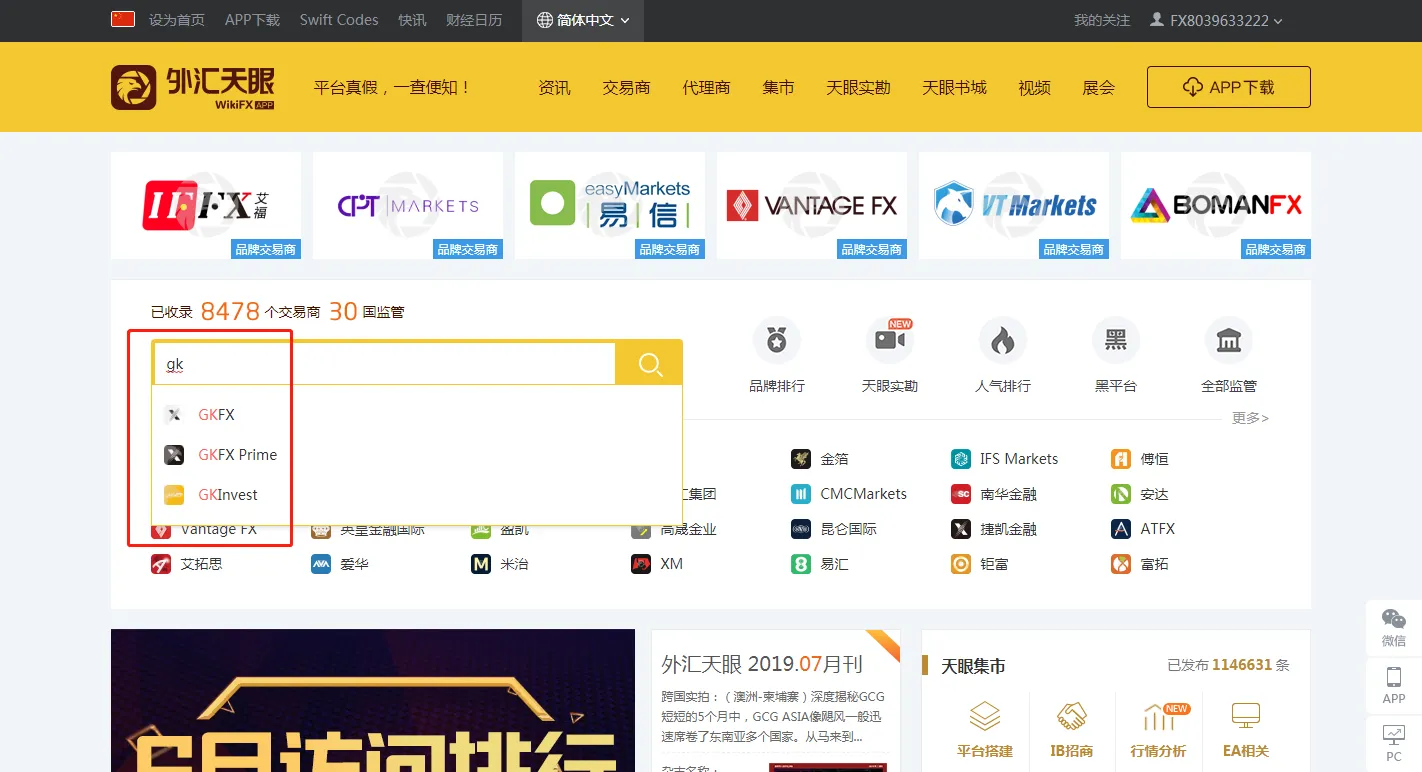The height and width of the screenshot is (772, 1422).
Task: Click the WikiFX 外汇天眼 logo
Action: pos(192,87)
